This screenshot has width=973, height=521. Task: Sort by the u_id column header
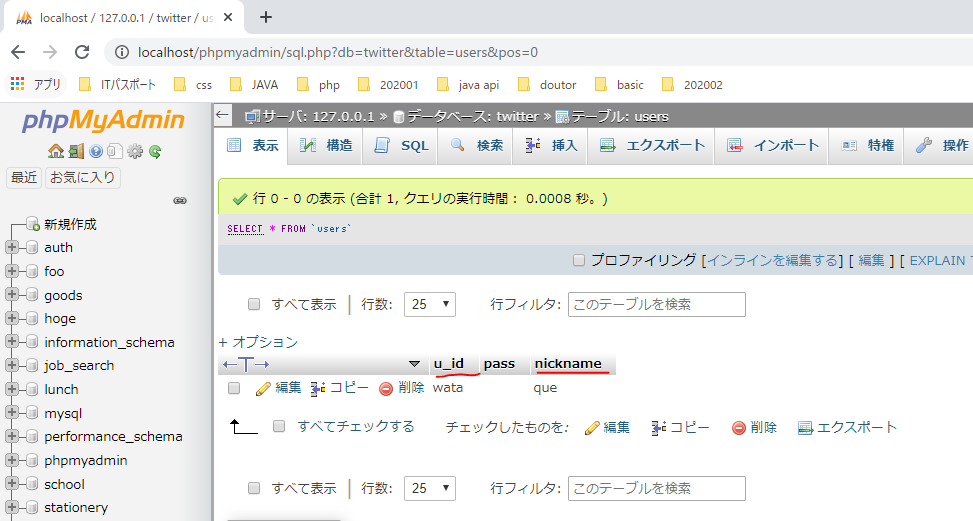tap(449, 363)
